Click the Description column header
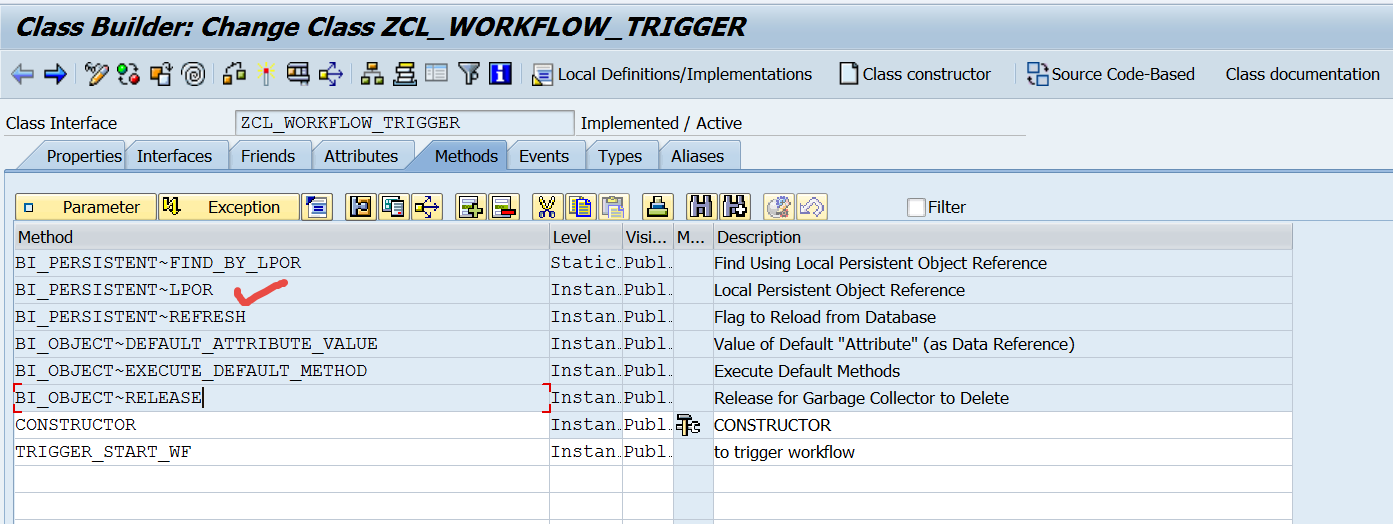Screen dimensions: 1393x524 1003,237
